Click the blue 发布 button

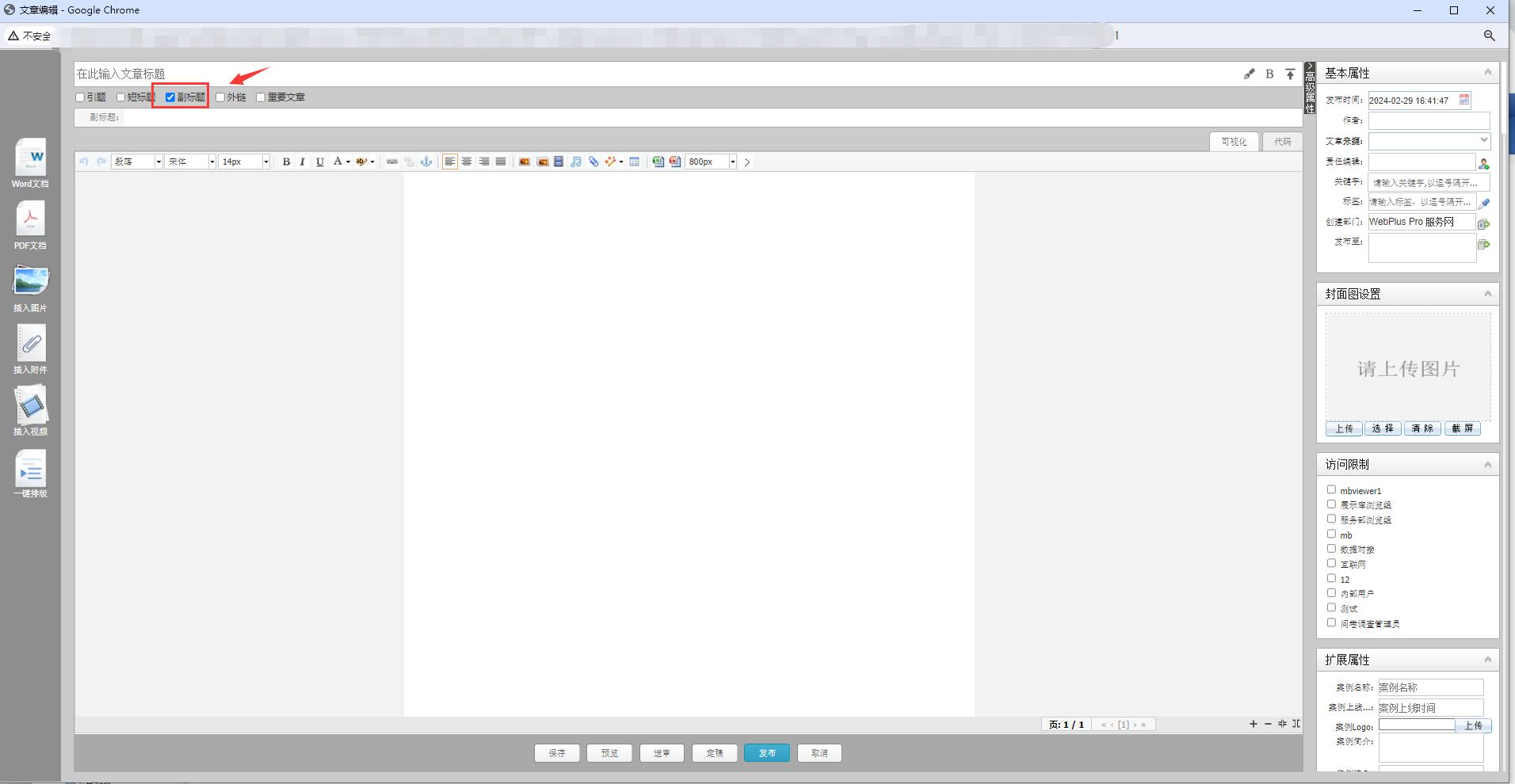pos(766,753)
